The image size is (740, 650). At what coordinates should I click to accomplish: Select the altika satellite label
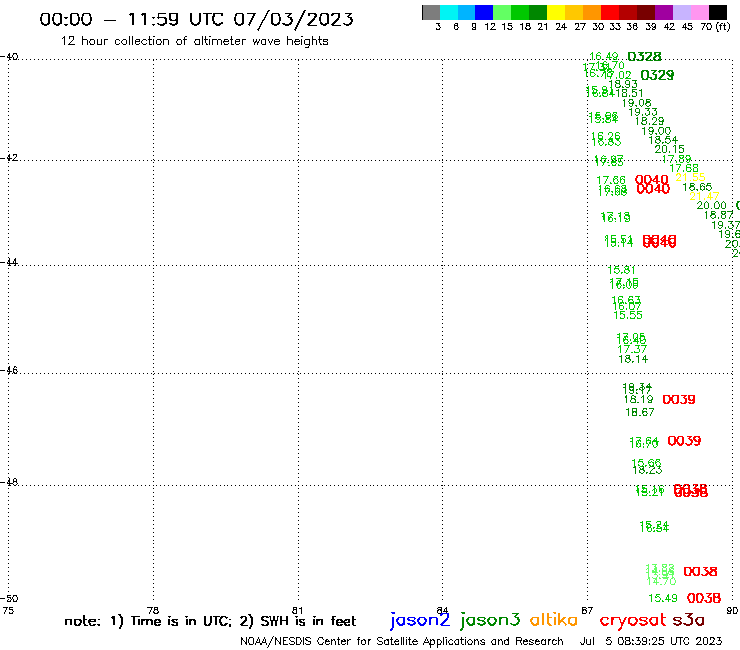pyautogui.click(x=553, y=620)
